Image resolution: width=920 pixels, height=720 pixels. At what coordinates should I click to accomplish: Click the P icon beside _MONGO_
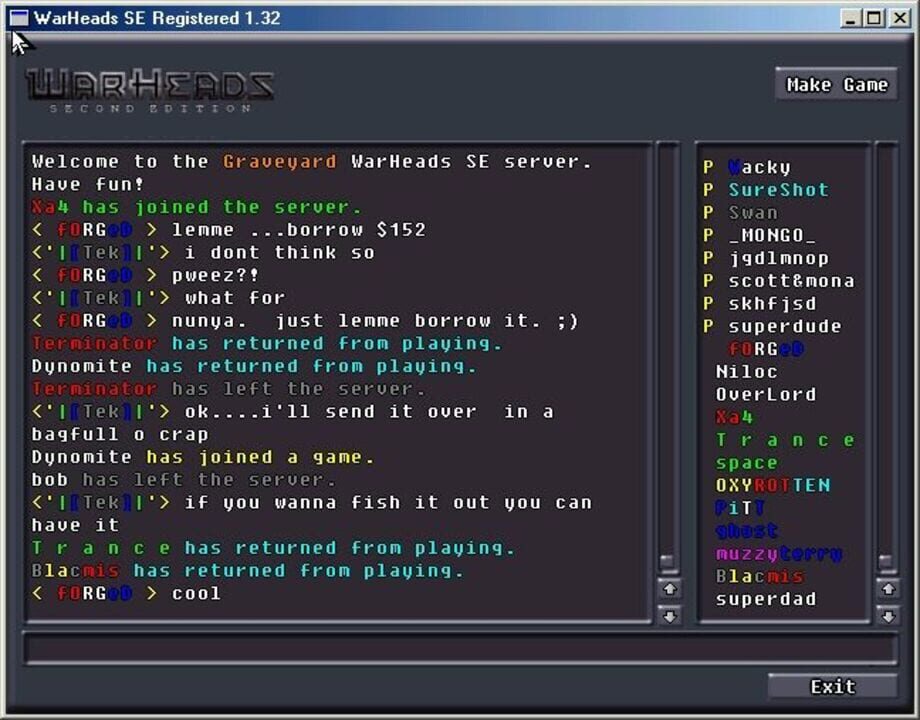(707, 234)
